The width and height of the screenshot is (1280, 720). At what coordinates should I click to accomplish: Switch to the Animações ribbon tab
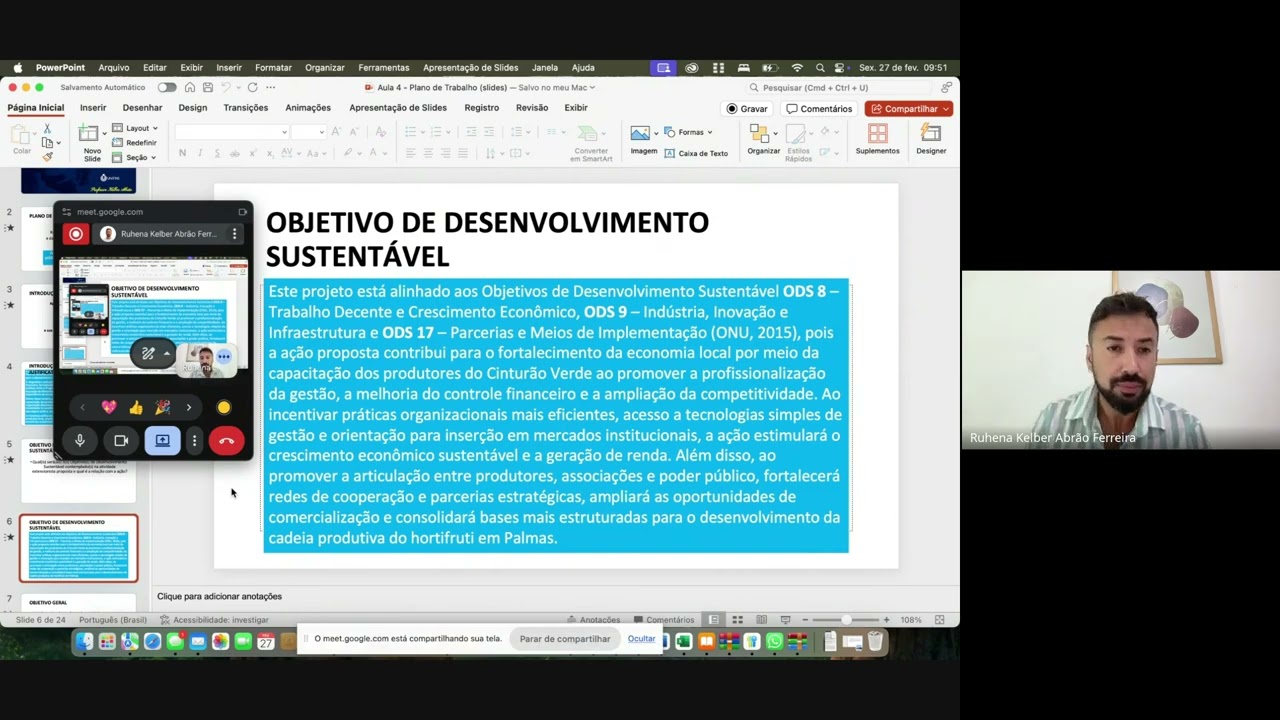point(308,108)
